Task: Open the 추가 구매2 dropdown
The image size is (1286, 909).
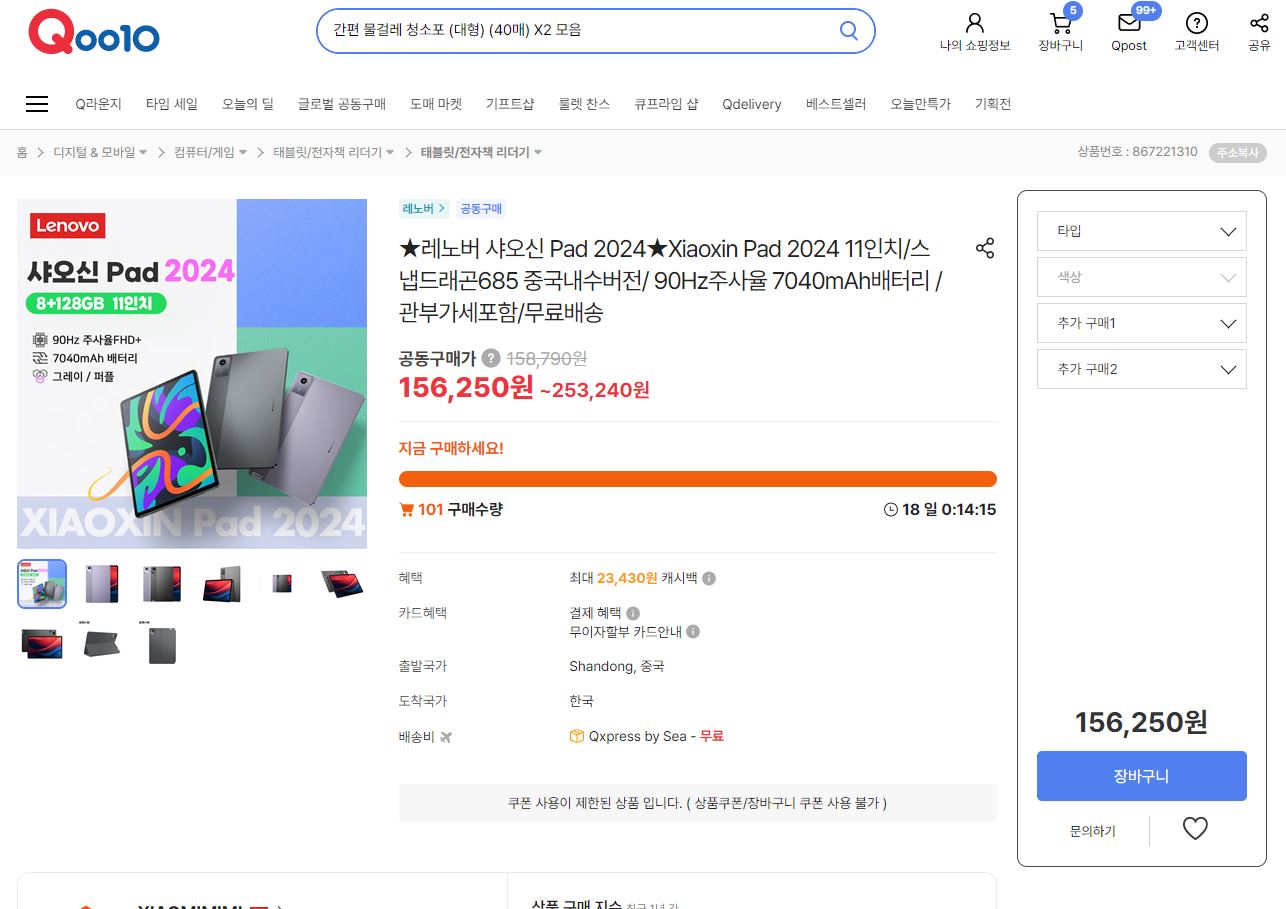Action: tap(1142, 369)
